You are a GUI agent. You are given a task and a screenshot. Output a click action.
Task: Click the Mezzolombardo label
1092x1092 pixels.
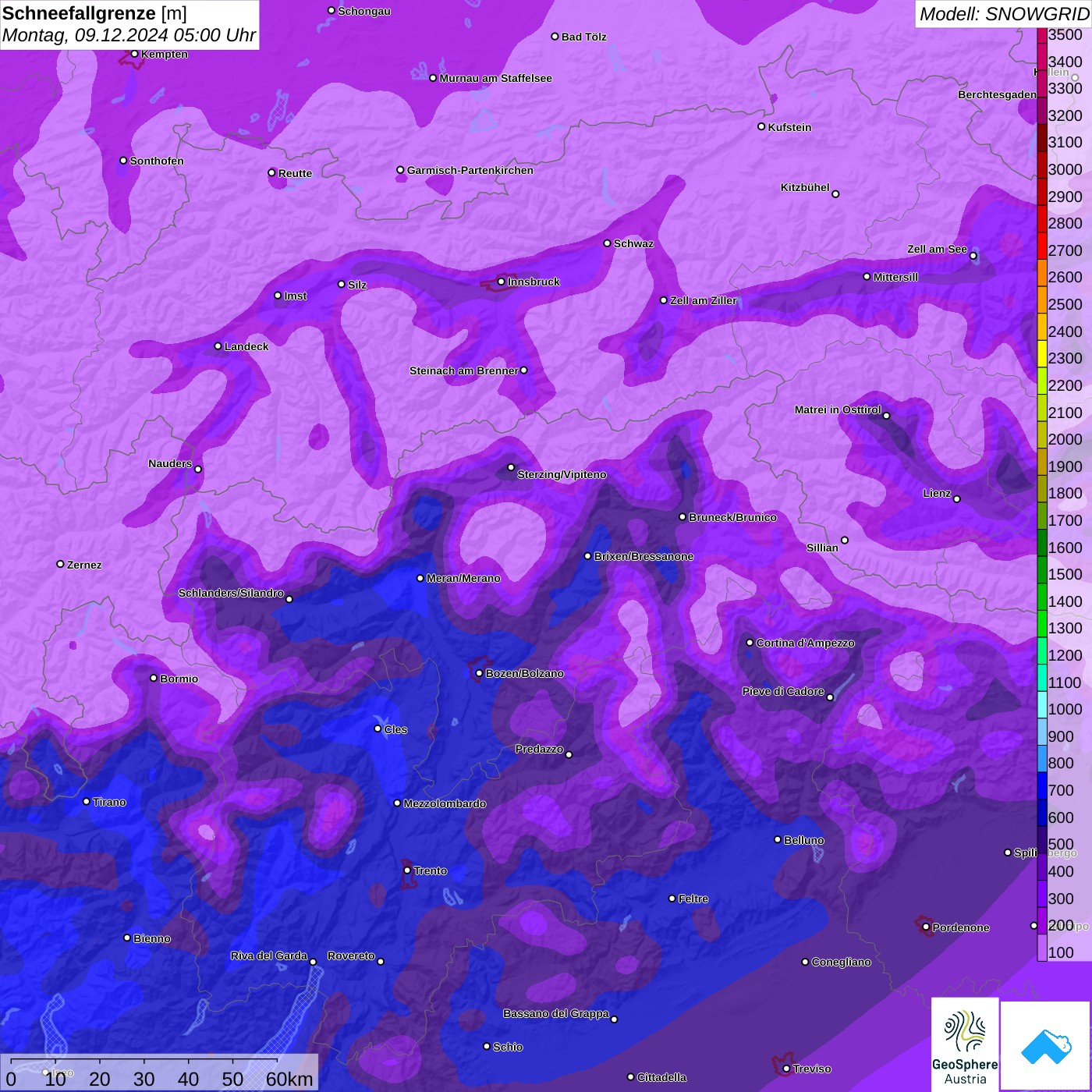(445, 803)
